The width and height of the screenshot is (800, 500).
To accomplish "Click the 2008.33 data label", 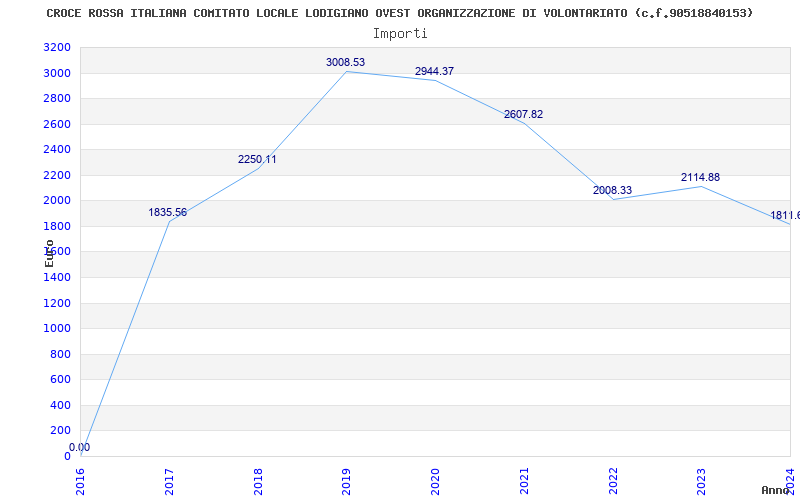I will click(612, 190).
